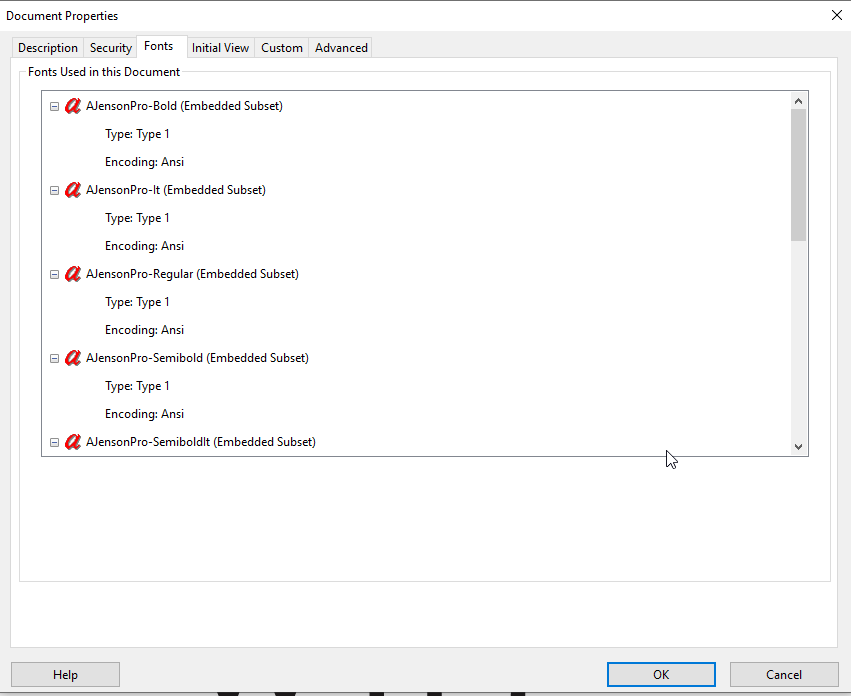The height and width of the screenshot is (696, 851).
Task: Open the Security tab
Action: pyautogui.click(x=109, y=47)
